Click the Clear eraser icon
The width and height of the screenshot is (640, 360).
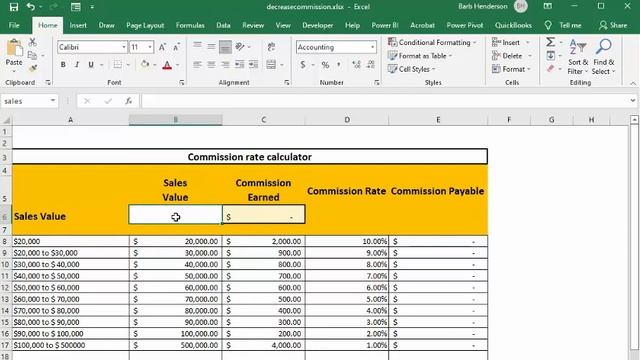pos(551,69)
